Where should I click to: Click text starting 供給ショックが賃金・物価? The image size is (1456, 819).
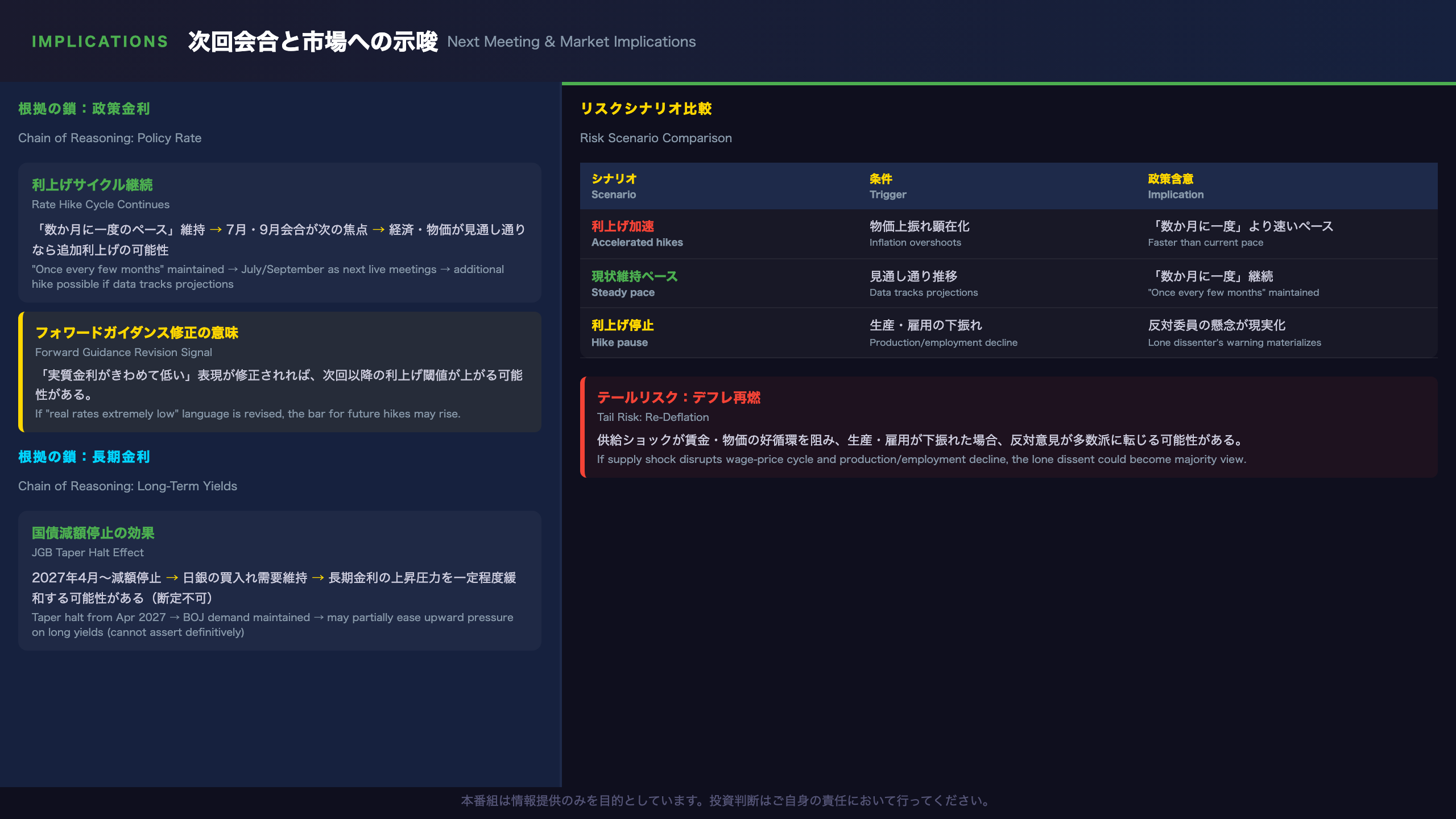tap(921, 440)
